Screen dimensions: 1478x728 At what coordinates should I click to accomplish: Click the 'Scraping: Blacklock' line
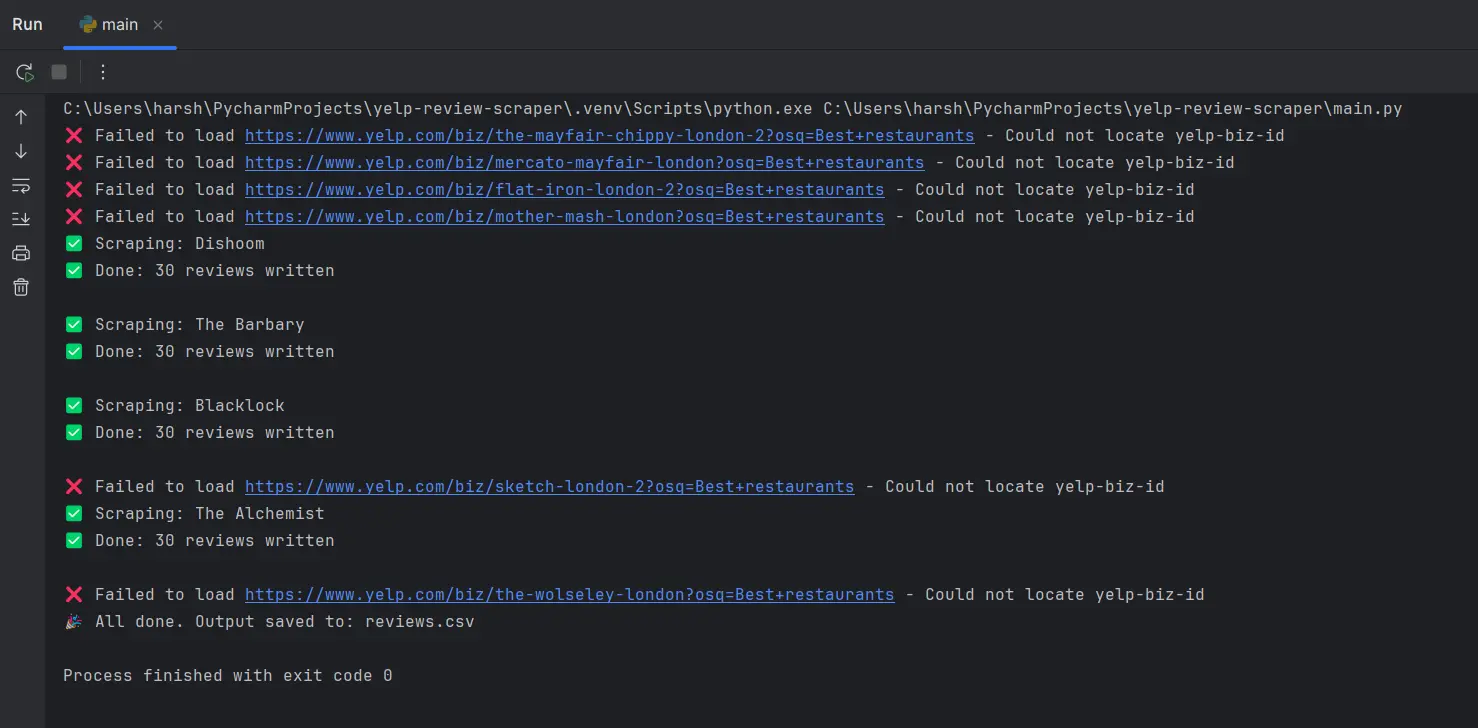click(189, 405)
